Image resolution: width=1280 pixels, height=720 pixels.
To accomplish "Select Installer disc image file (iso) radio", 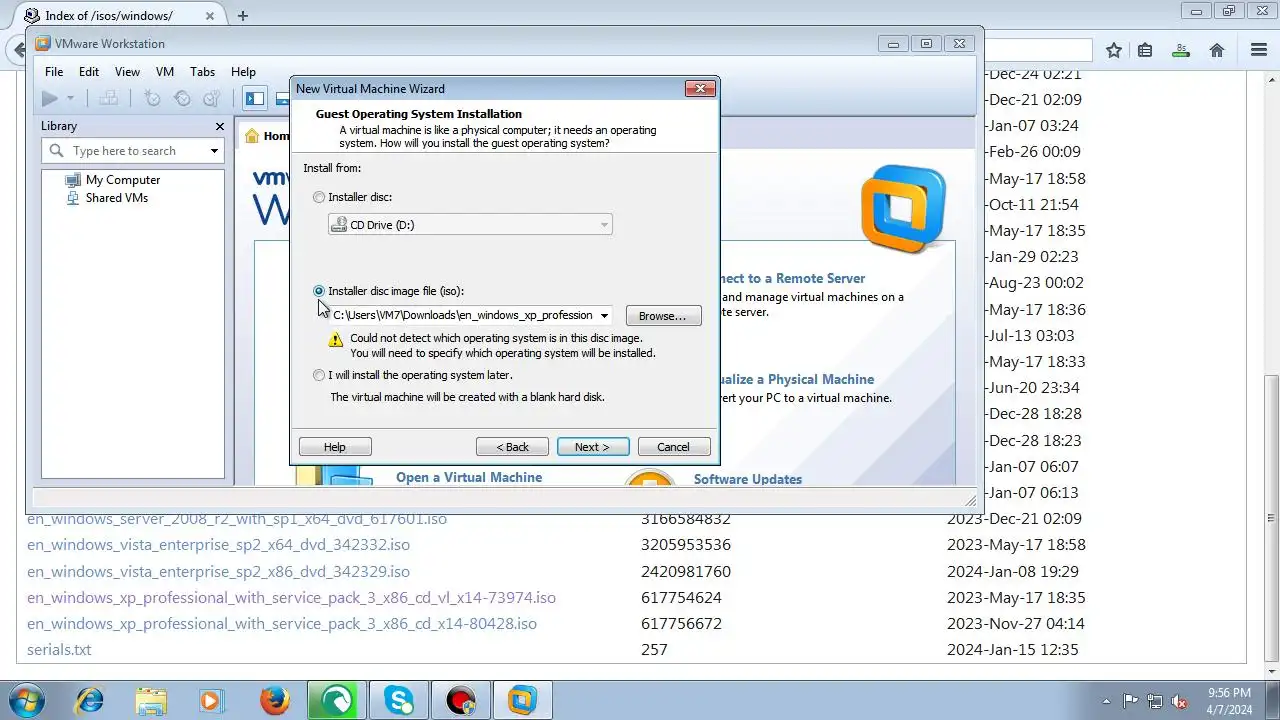I will click(x=319, y=291).
